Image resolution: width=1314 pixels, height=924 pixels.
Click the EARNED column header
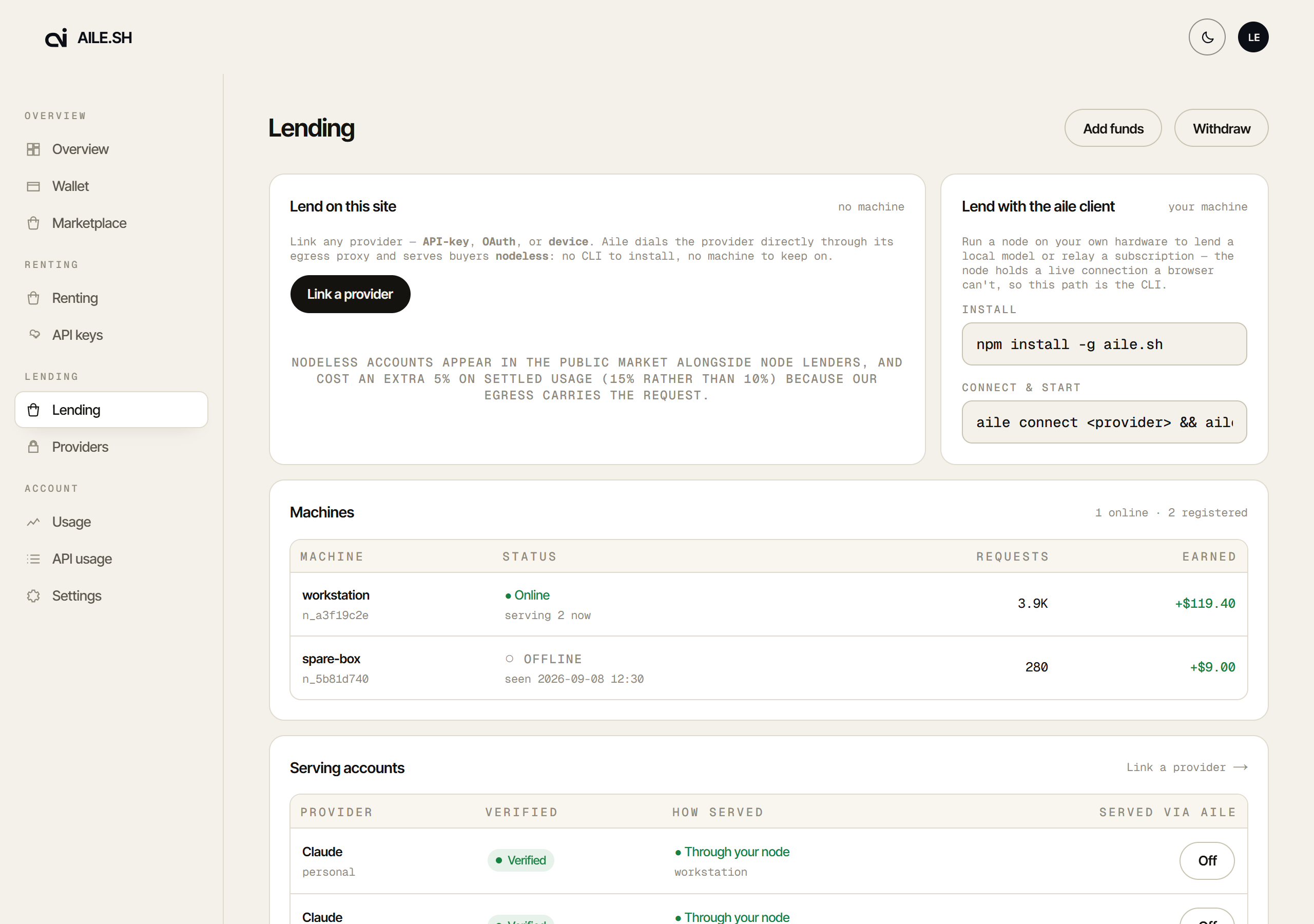(x=1209, y=556)
